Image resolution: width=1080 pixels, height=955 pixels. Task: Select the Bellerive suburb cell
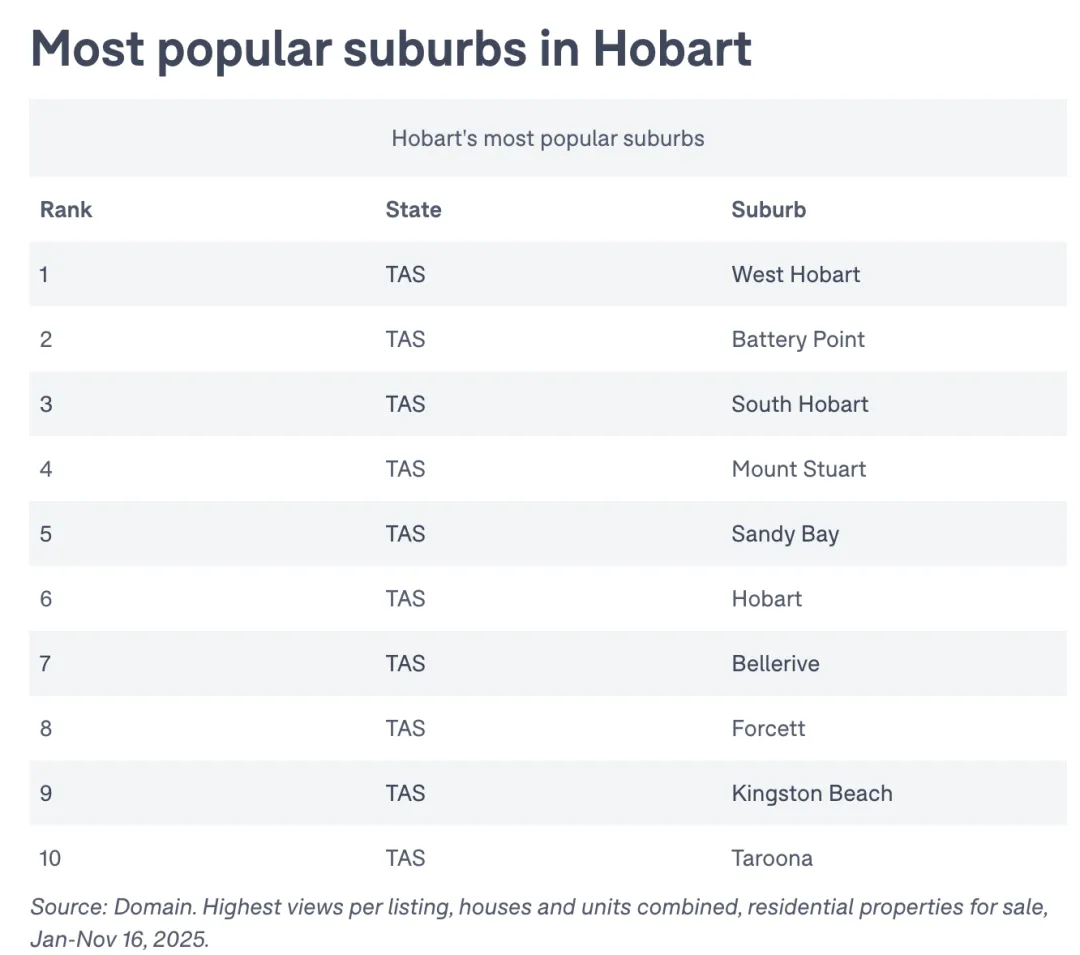pyautogui.click(x=775, y=664)
